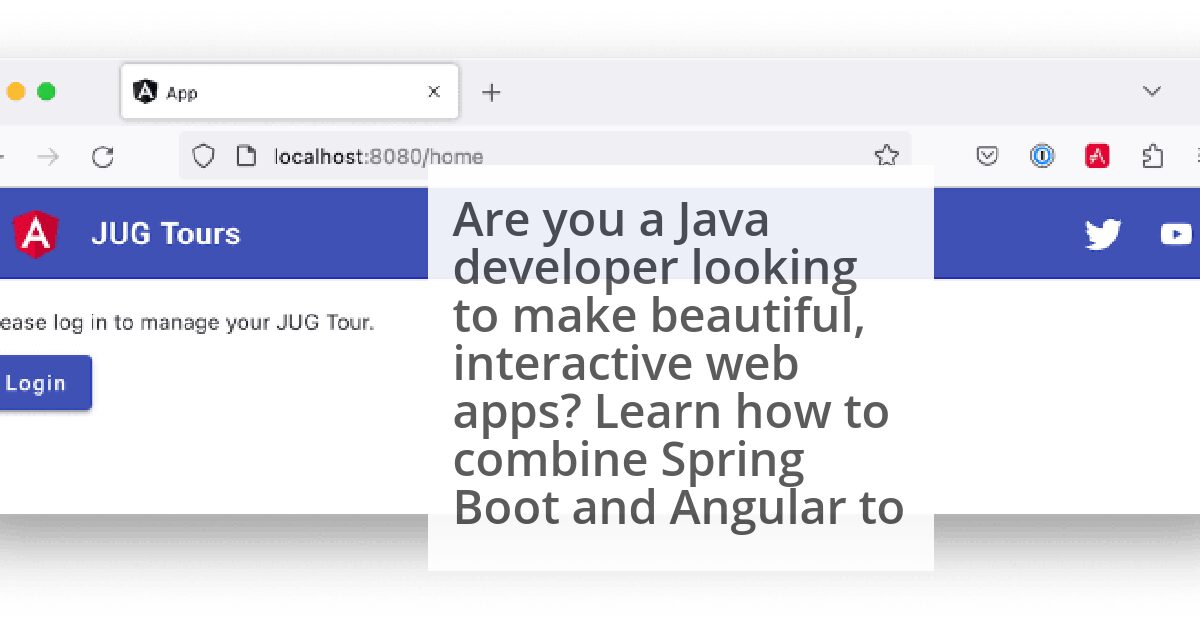Click the YouTube icon in header
Image resolution: width=1200 pixels, height=627 pixels.
(1175, 234)
